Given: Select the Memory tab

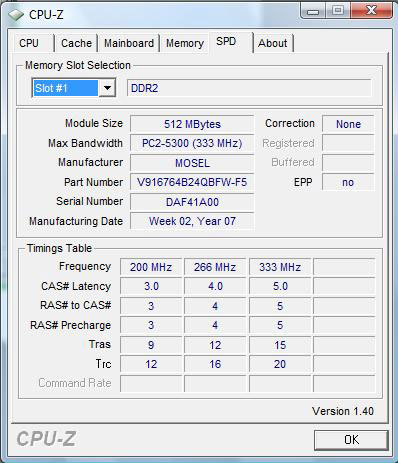Looking at the screenshot, I should click(185, 43).
